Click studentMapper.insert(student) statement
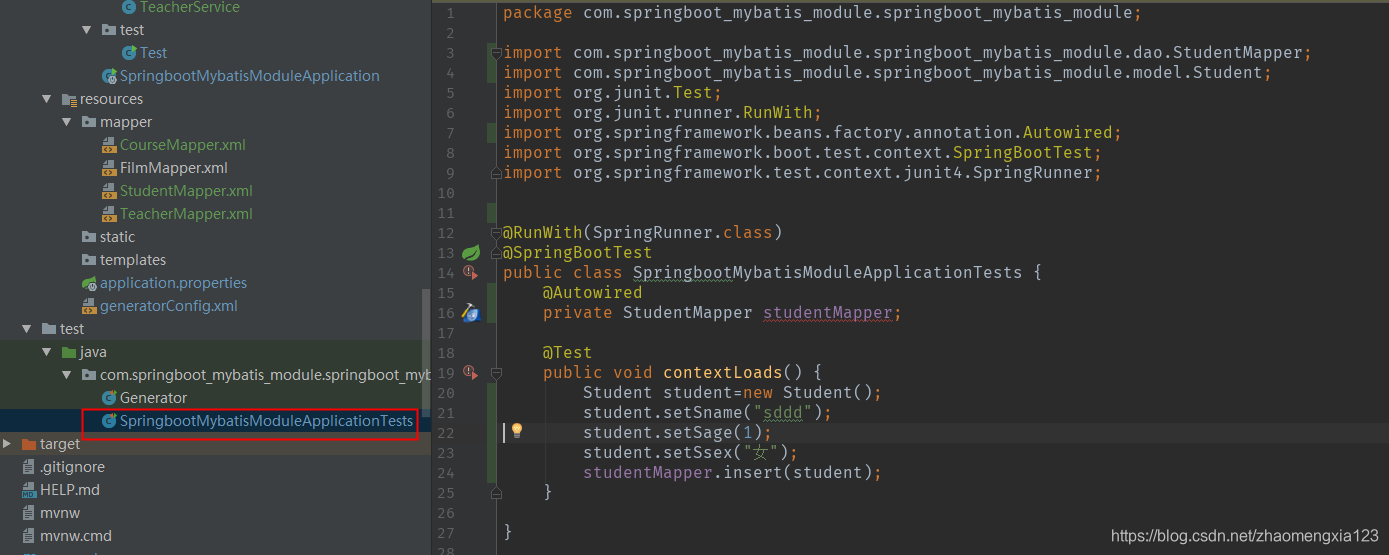 [x=732, y=473]
